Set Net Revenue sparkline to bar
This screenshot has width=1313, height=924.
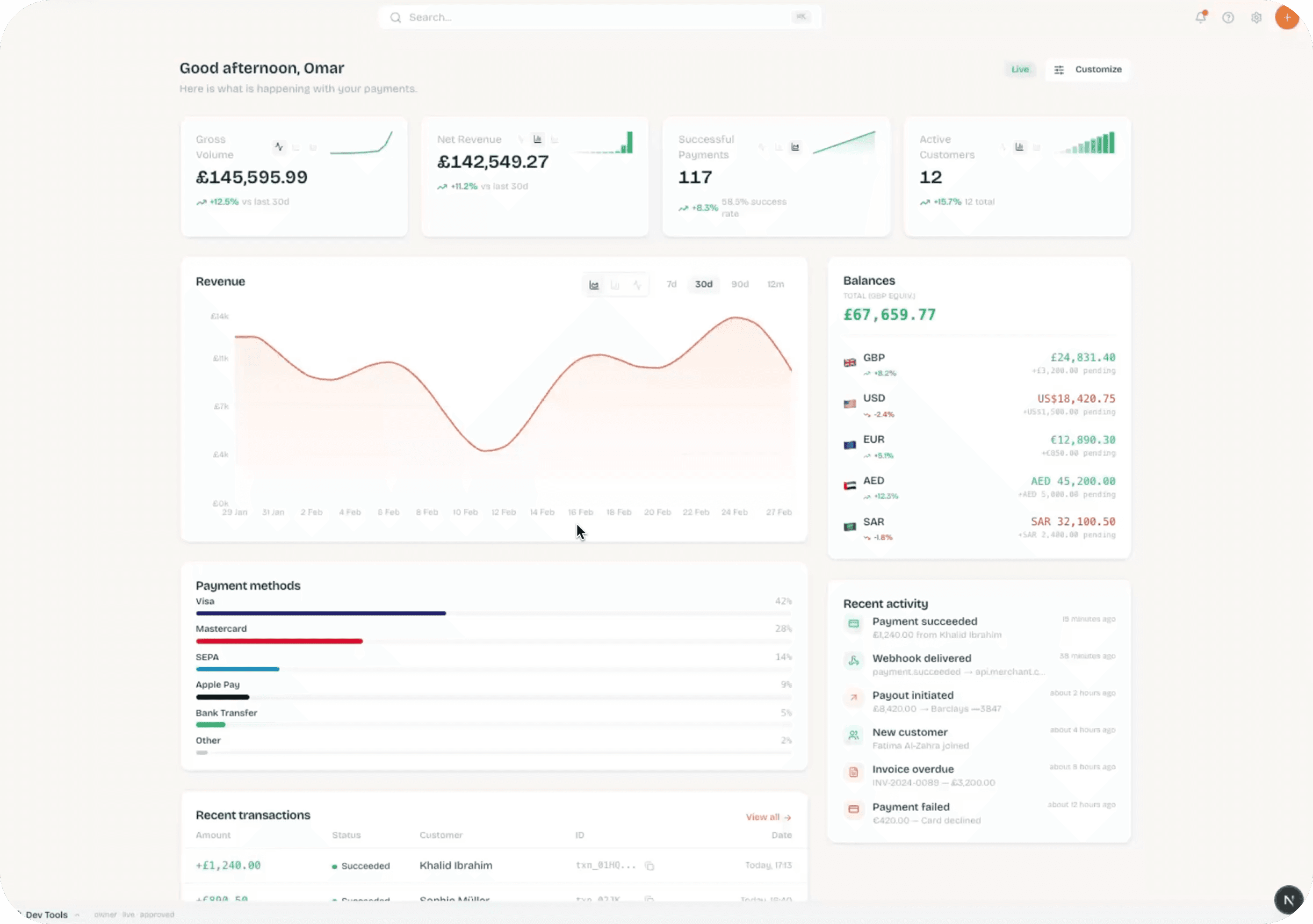tap(538, 139)
